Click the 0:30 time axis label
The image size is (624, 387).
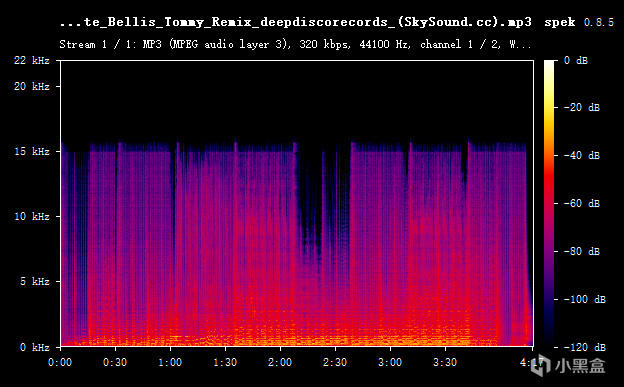click(x=115, y=362)
